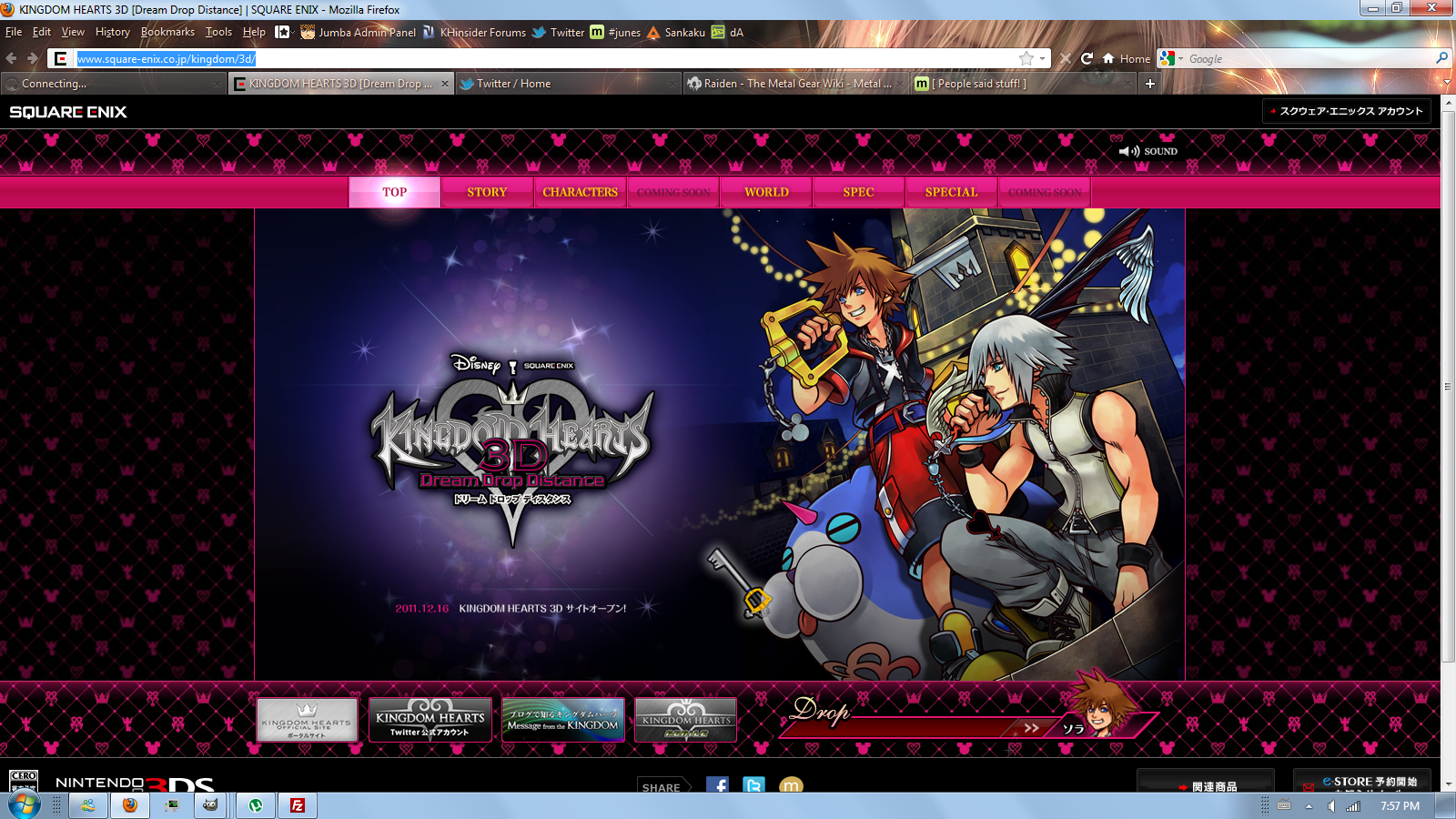The image size is (1456, 819).
Task: Open the Bookmarks menu
Action: coord(167,32)
